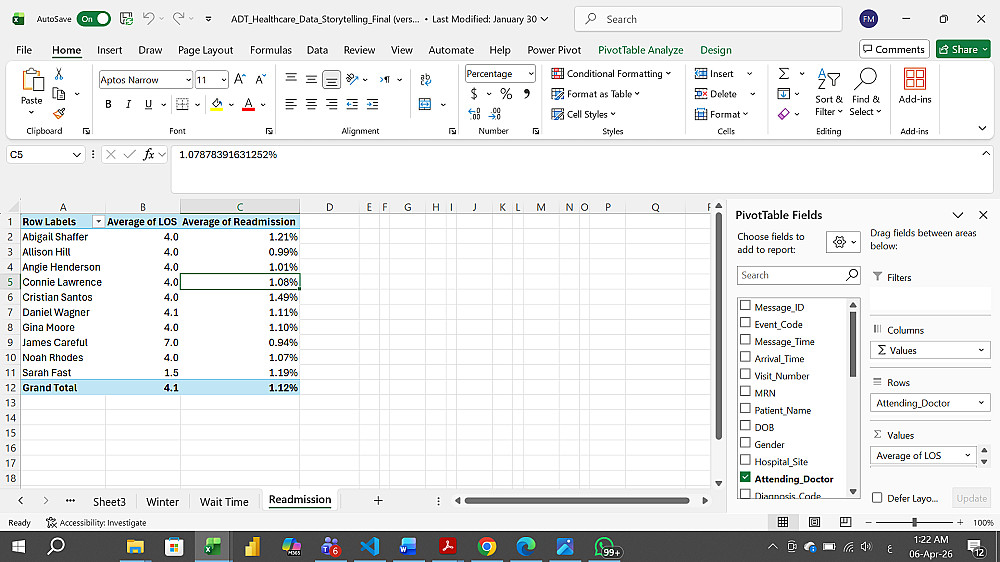The image size is (1000, 562).
Task: Apply Comma Style number format
Action: click(527, 94)
